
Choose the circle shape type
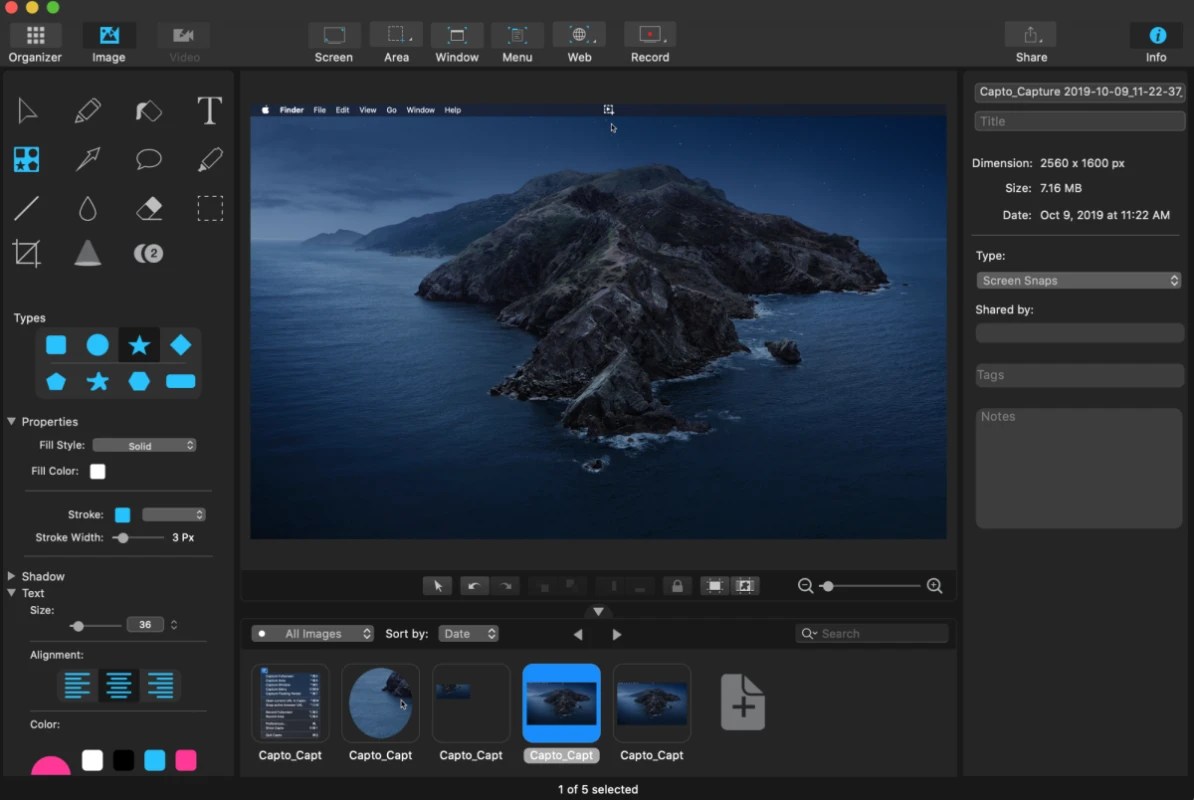97,344
